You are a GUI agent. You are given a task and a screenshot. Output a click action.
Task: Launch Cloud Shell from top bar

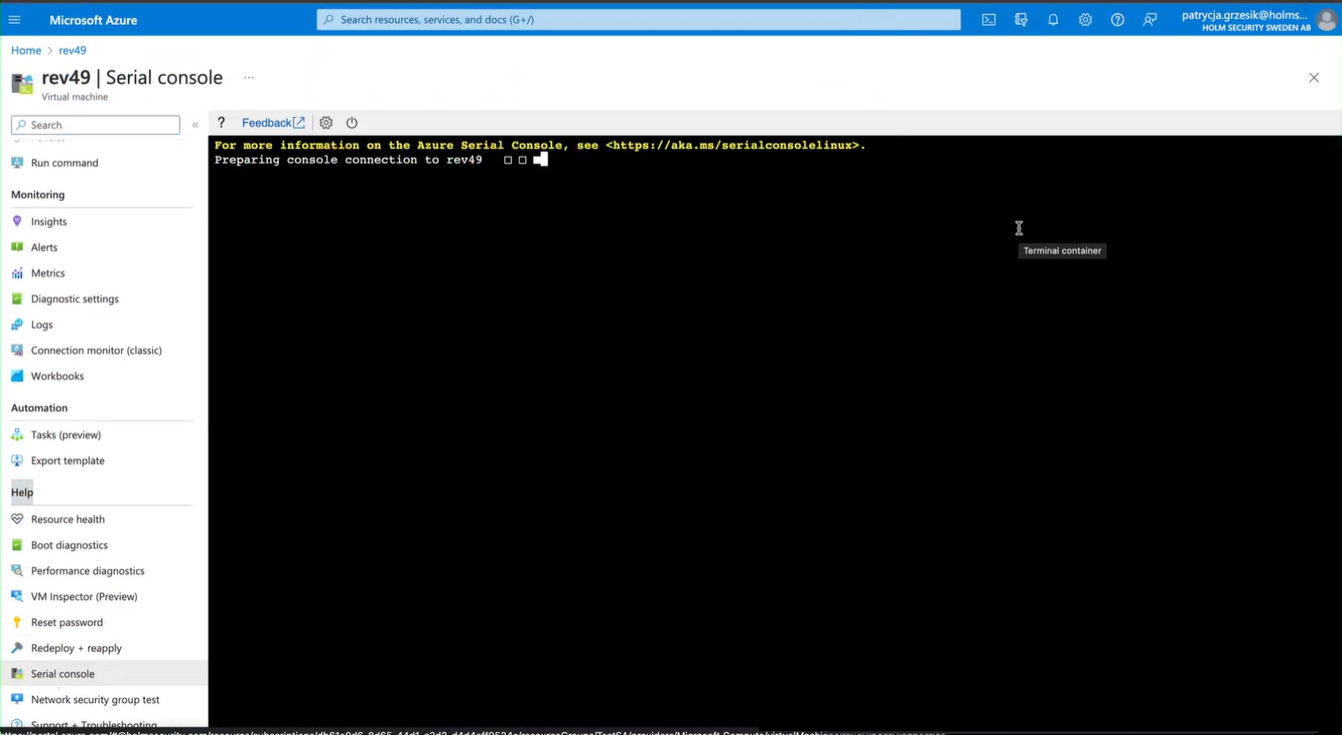coord(988,20)
